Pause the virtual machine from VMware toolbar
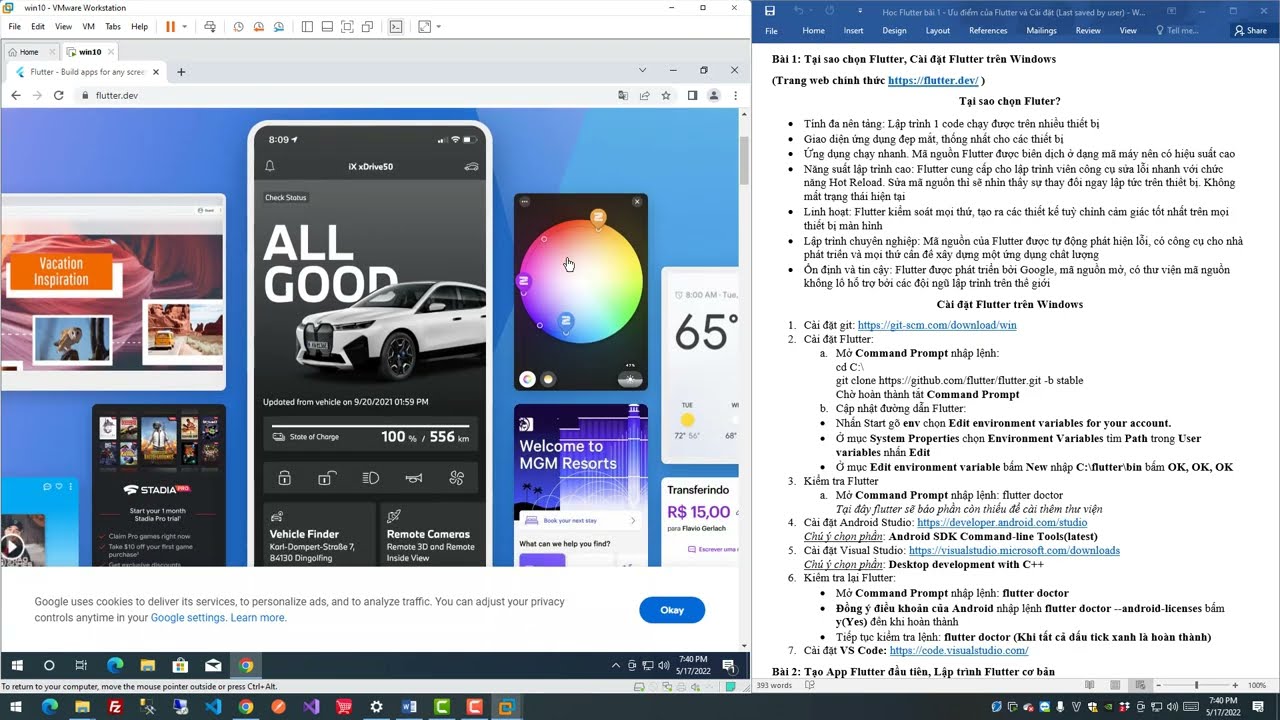This screenshot has height=720, width=1280. pyautogui.click(x=170, y=27)
